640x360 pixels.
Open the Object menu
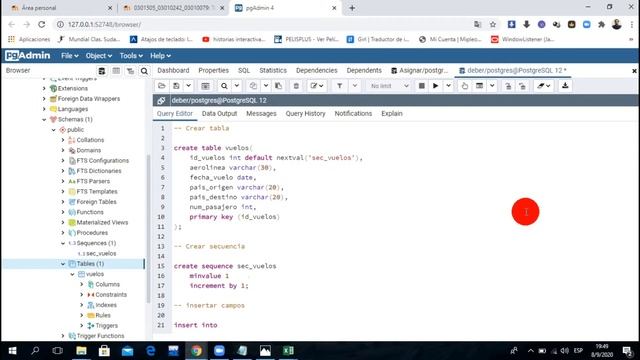point(98,56)
